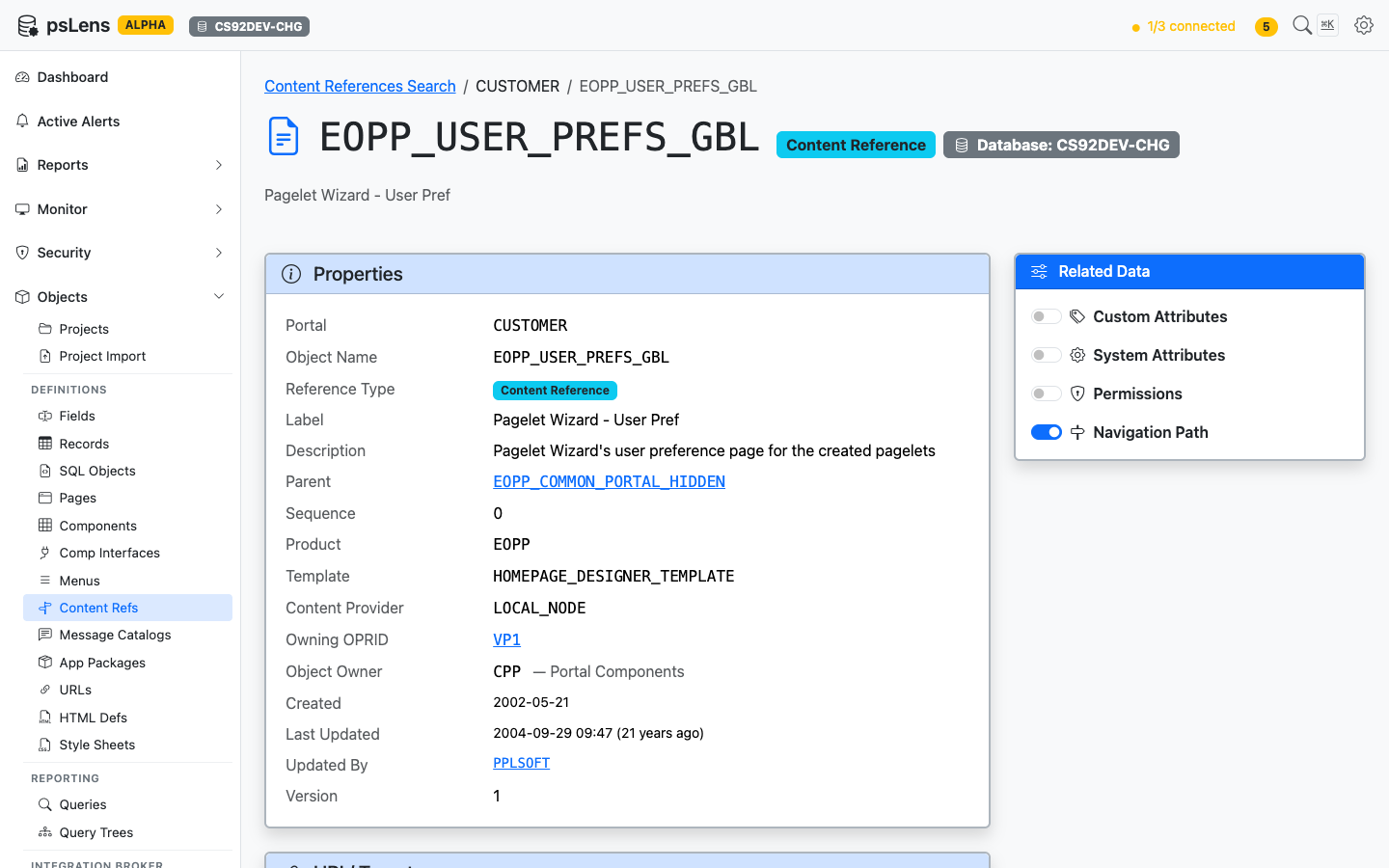1389x868 pixels.
Task: Open settings gear icon in header
Action: point(1364,26)
